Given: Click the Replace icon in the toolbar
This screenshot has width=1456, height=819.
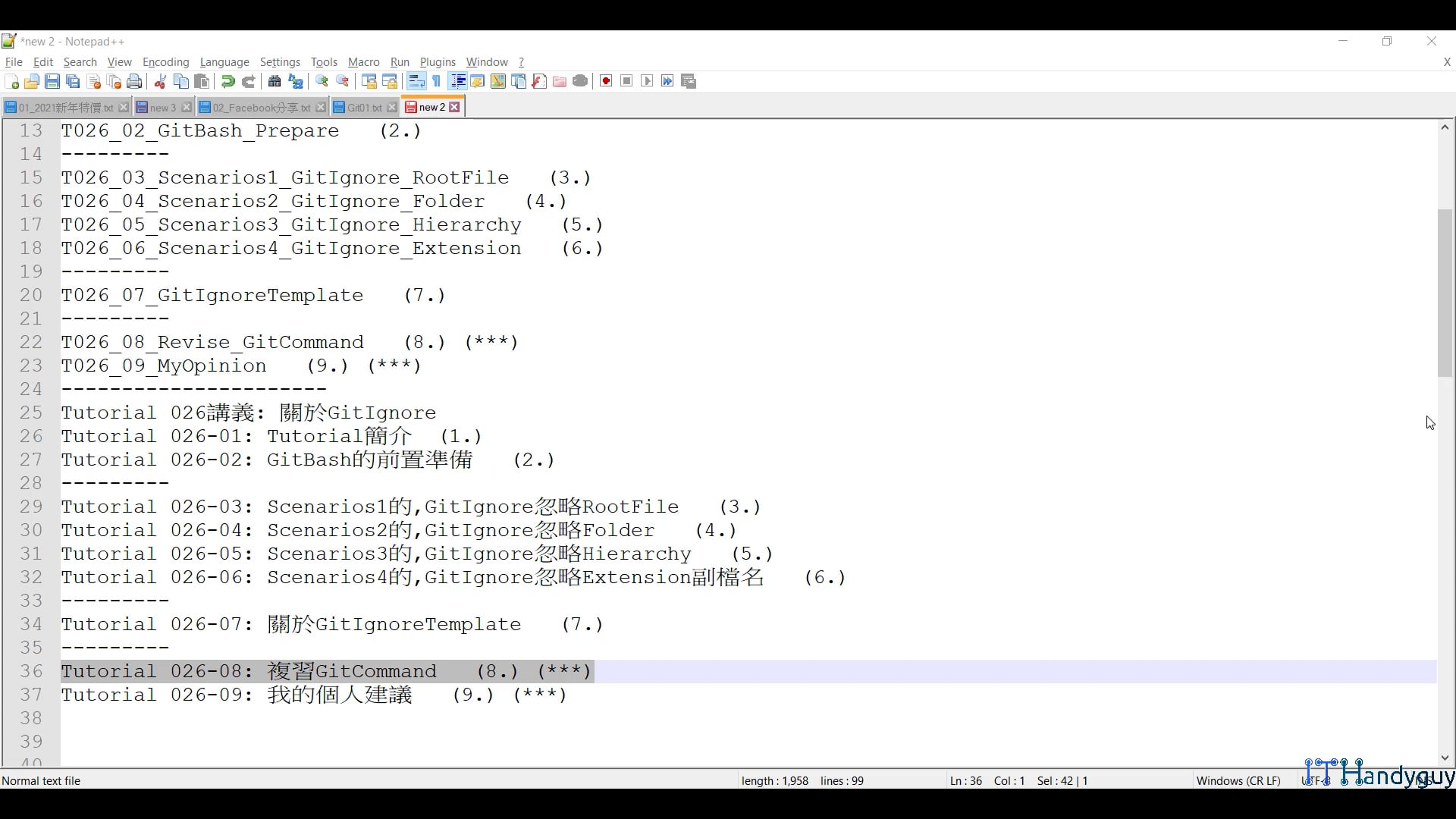Looking at the screenshot, I should tap(296, 81).
